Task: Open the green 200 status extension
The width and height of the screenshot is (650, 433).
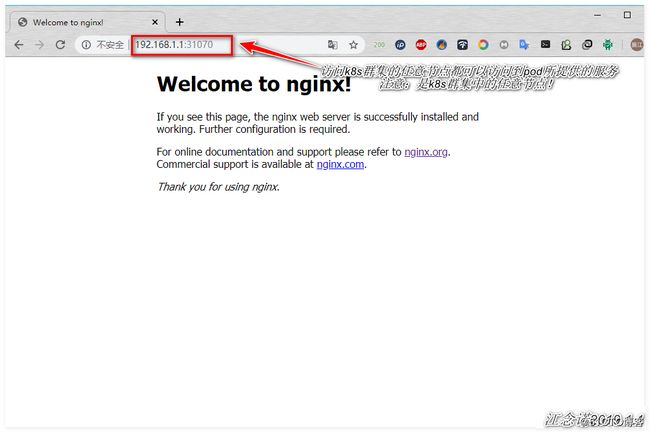Action: (378, 45)
